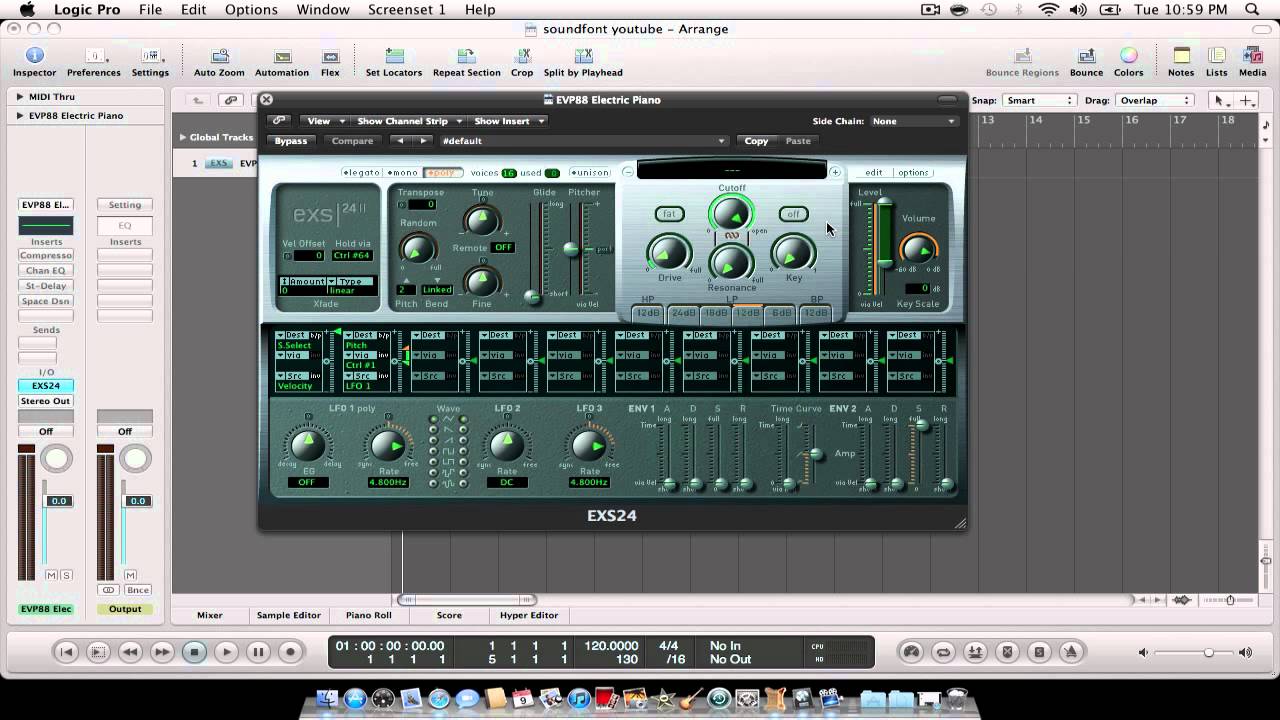Screen dimensions: 1280x720
Task: Open the Side Chain dropdown
Action: (914, 121)
